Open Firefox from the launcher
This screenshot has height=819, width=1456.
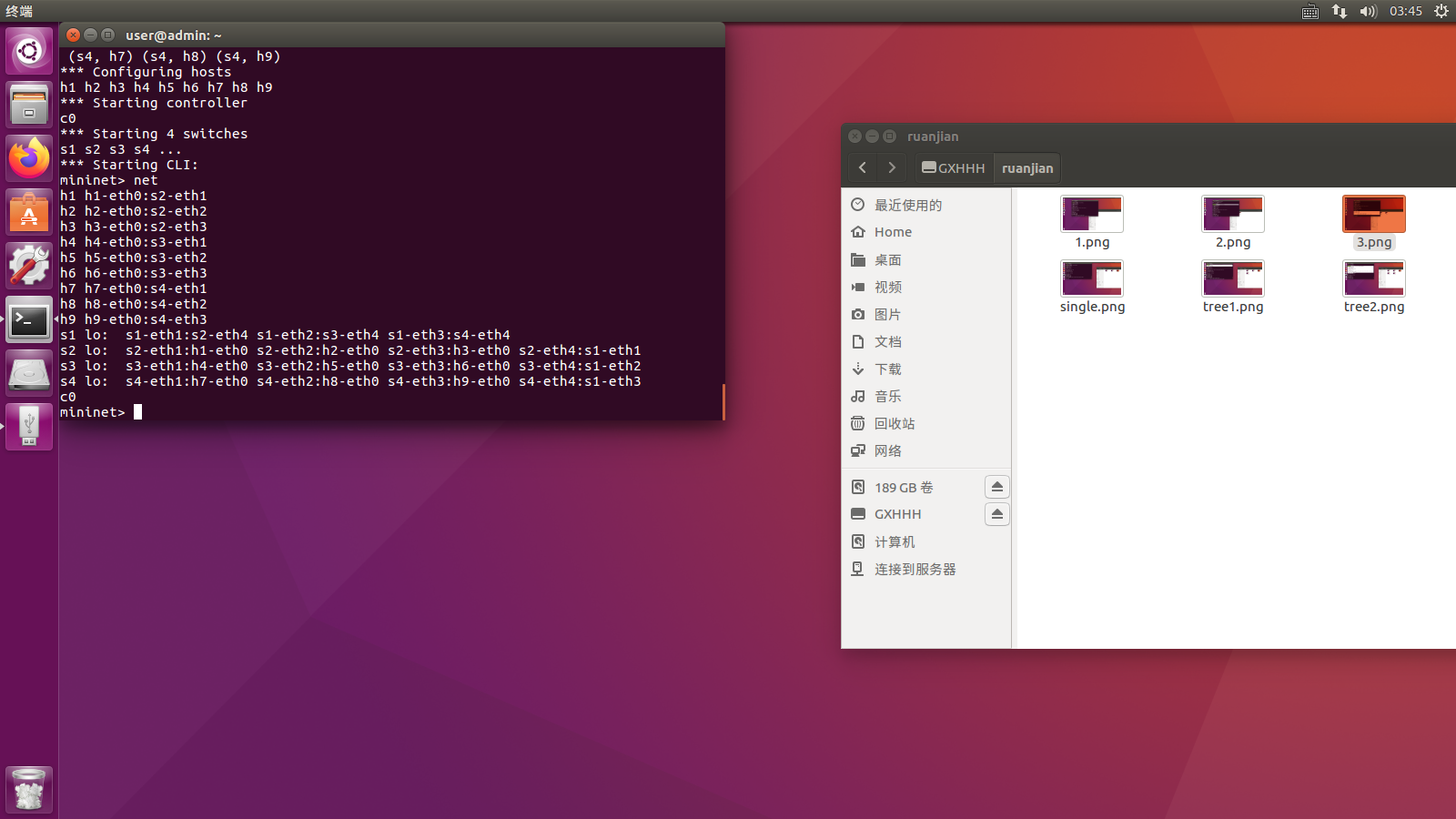[x=29, y=158]
